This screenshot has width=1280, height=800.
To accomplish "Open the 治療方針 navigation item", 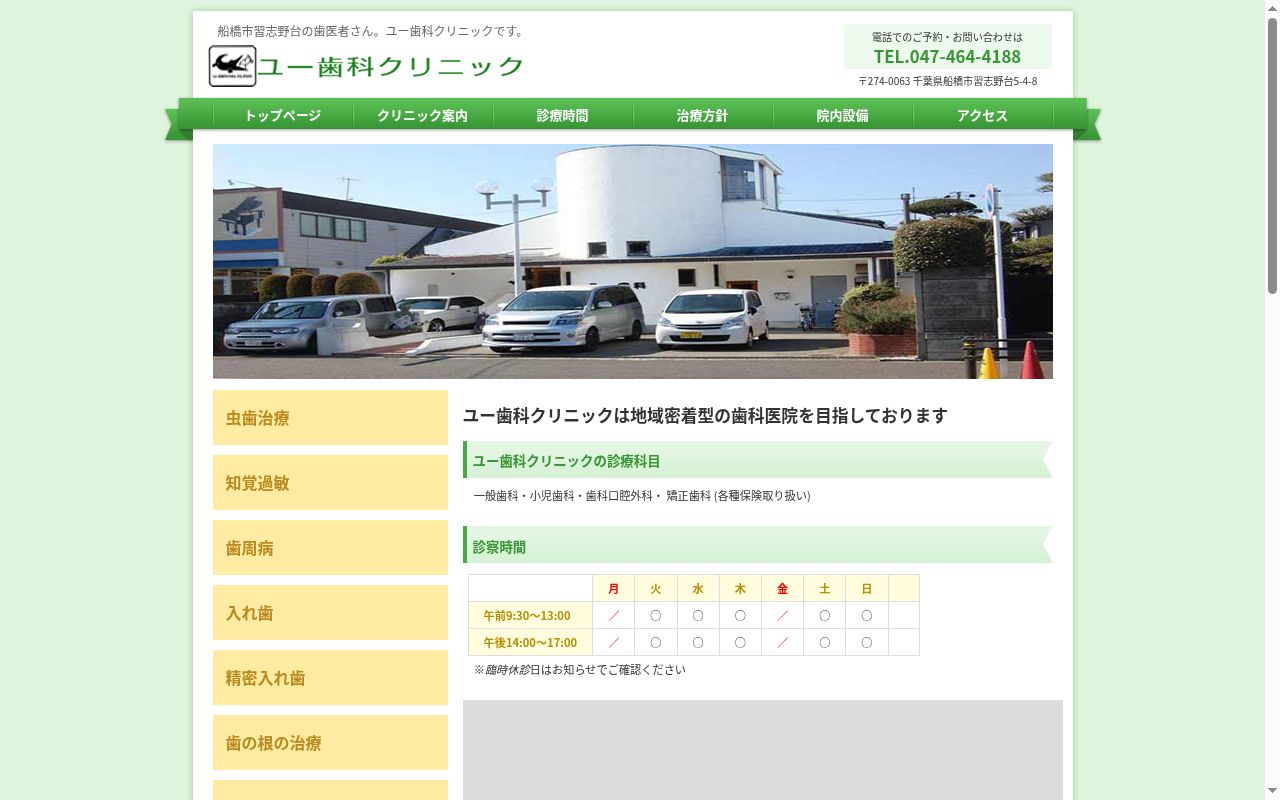I will (x=703, y=116).
